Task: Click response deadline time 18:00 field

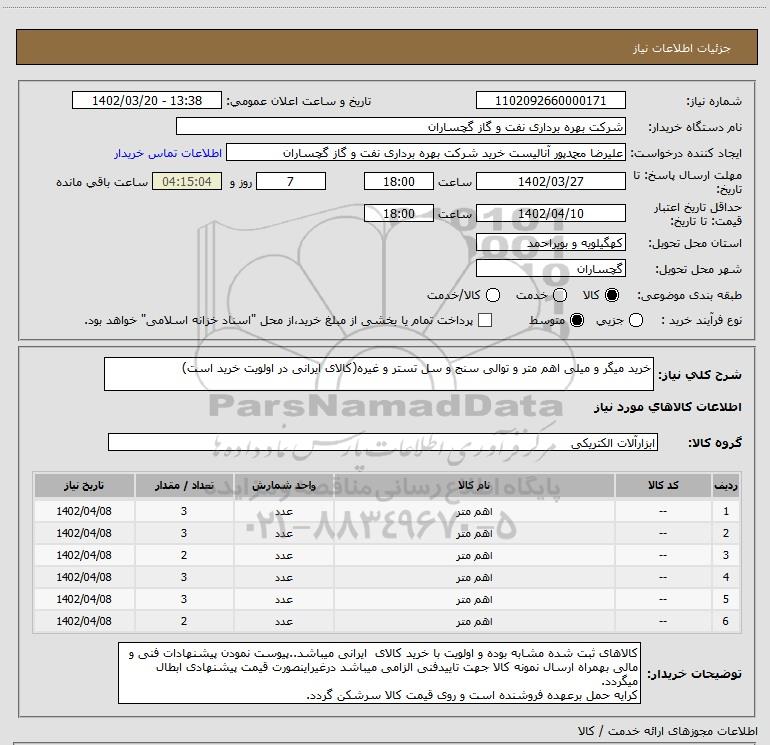Action: click(399, 181)
